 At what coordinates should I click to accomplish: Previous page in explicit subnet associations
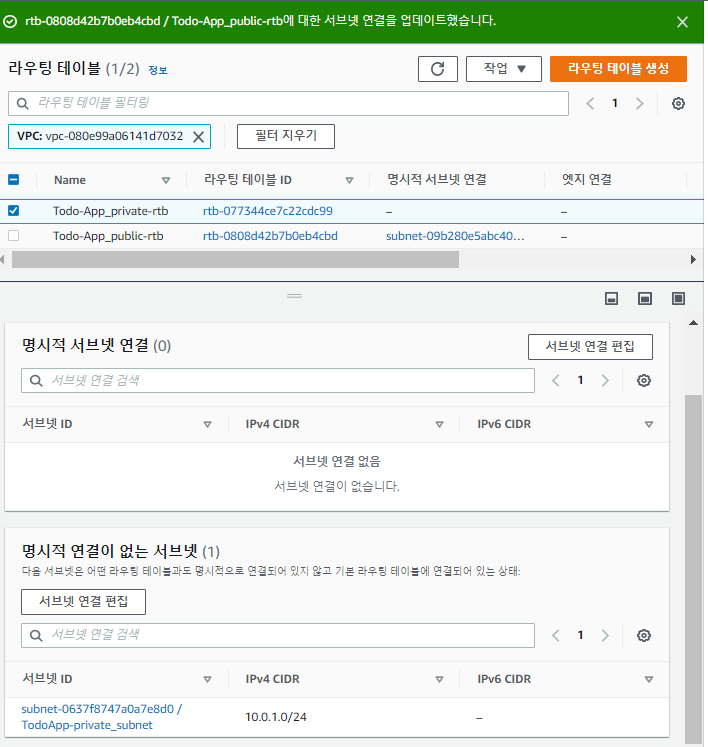tap(556, 381)
